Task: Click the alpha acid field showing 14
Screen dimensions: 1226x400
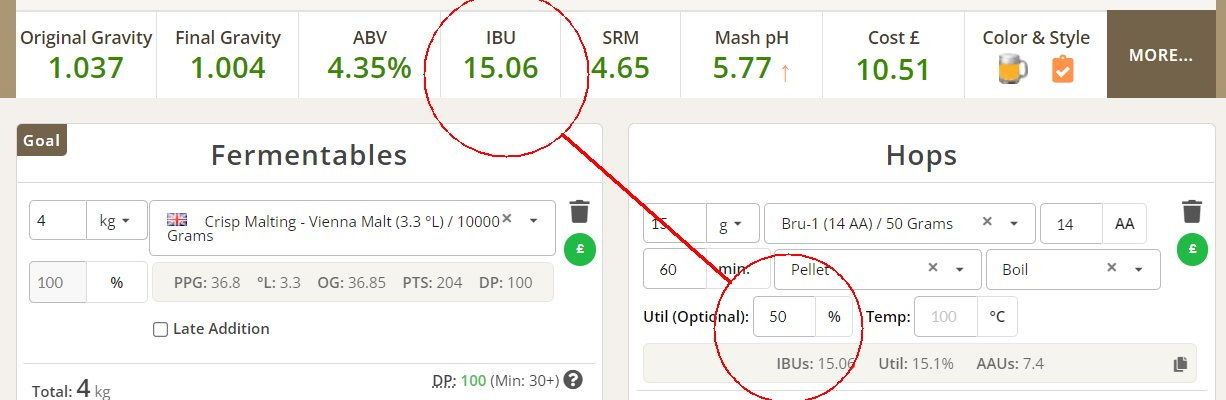Action: click(1071, 224)
